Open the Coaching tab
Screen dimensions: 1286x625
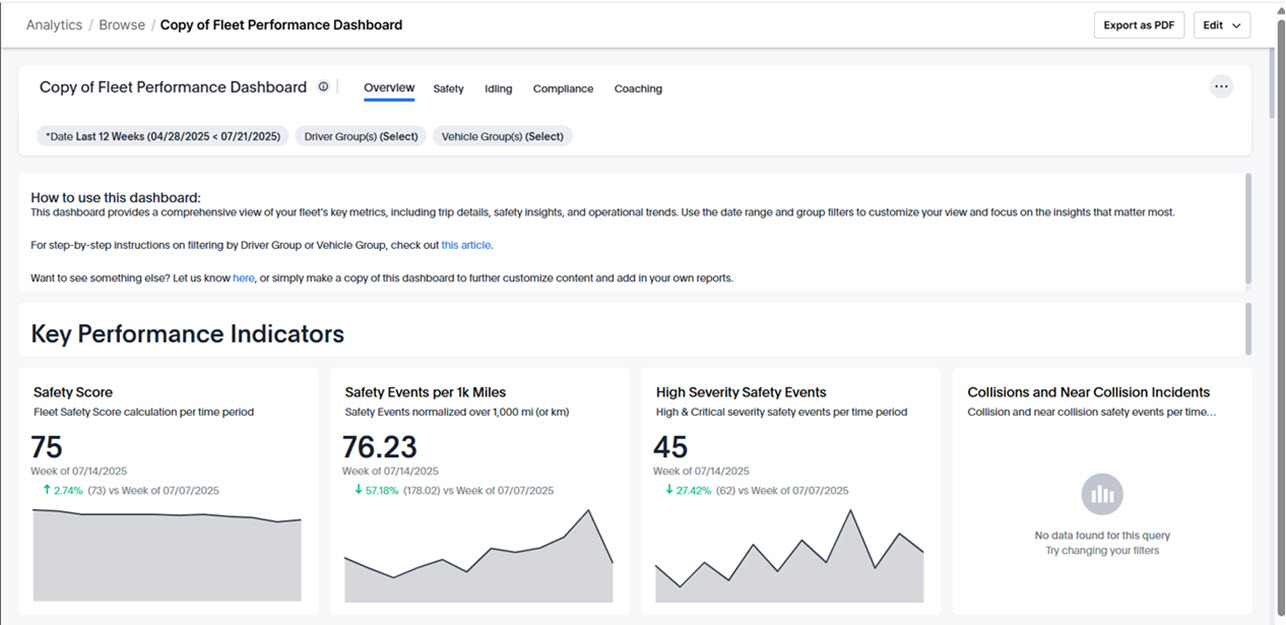coord(638,89)
